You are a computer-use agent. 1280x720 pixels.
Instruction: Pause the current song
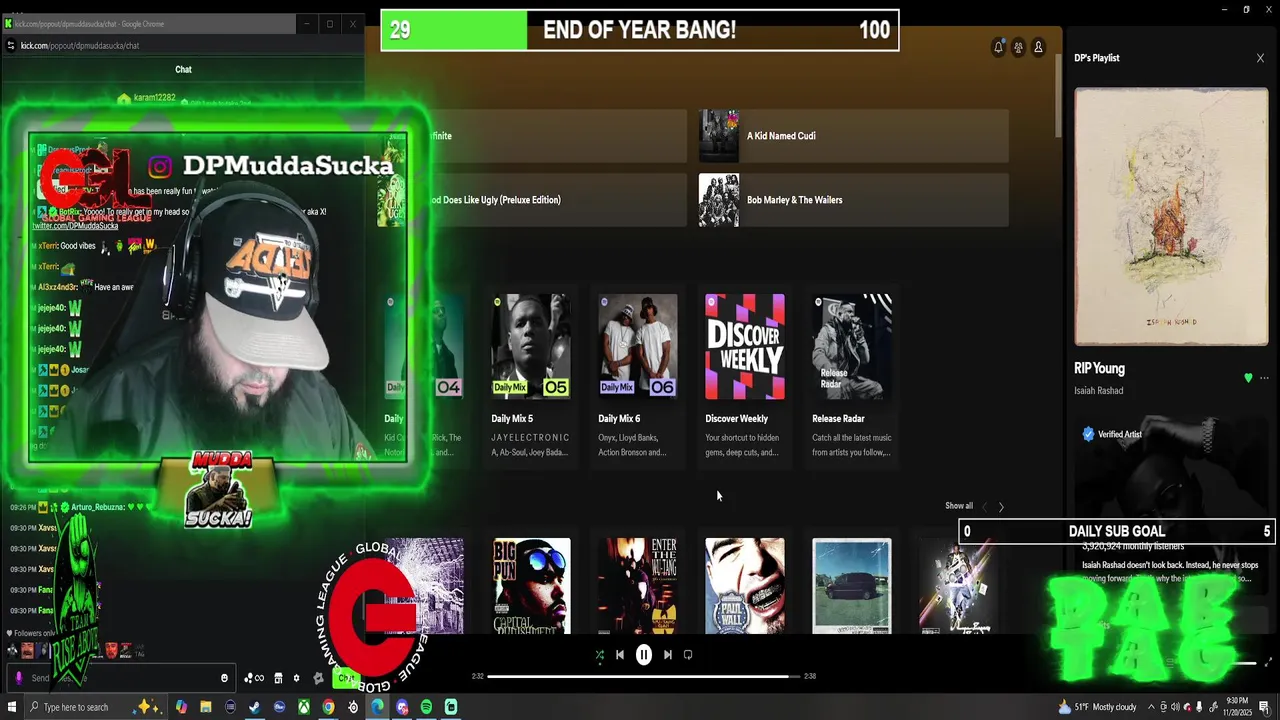(644, 655)
